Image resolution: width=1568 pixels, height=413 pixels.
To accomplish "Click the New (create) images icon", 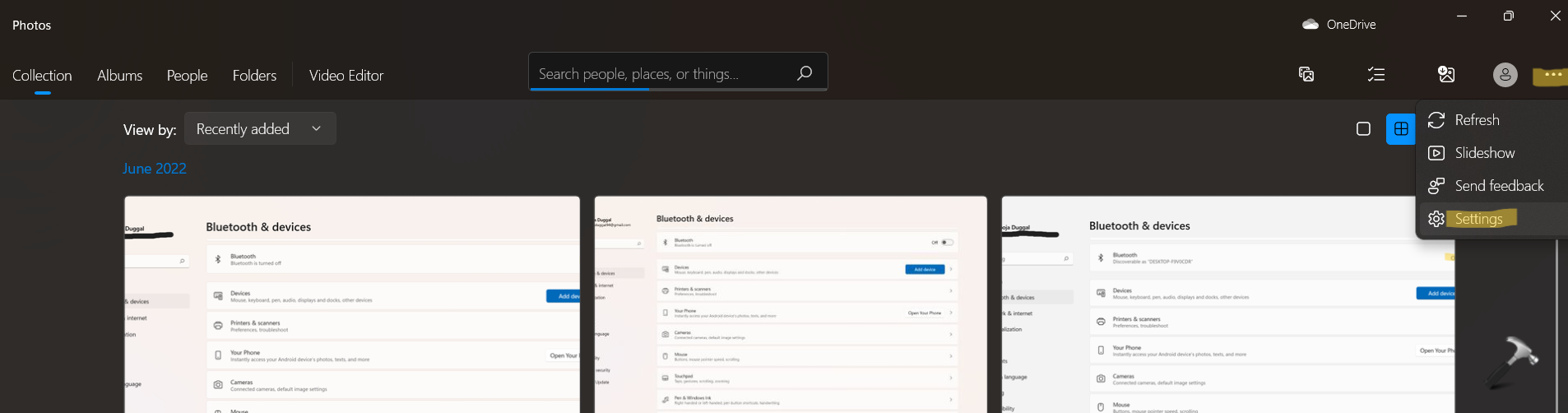I will (1306, 75).
